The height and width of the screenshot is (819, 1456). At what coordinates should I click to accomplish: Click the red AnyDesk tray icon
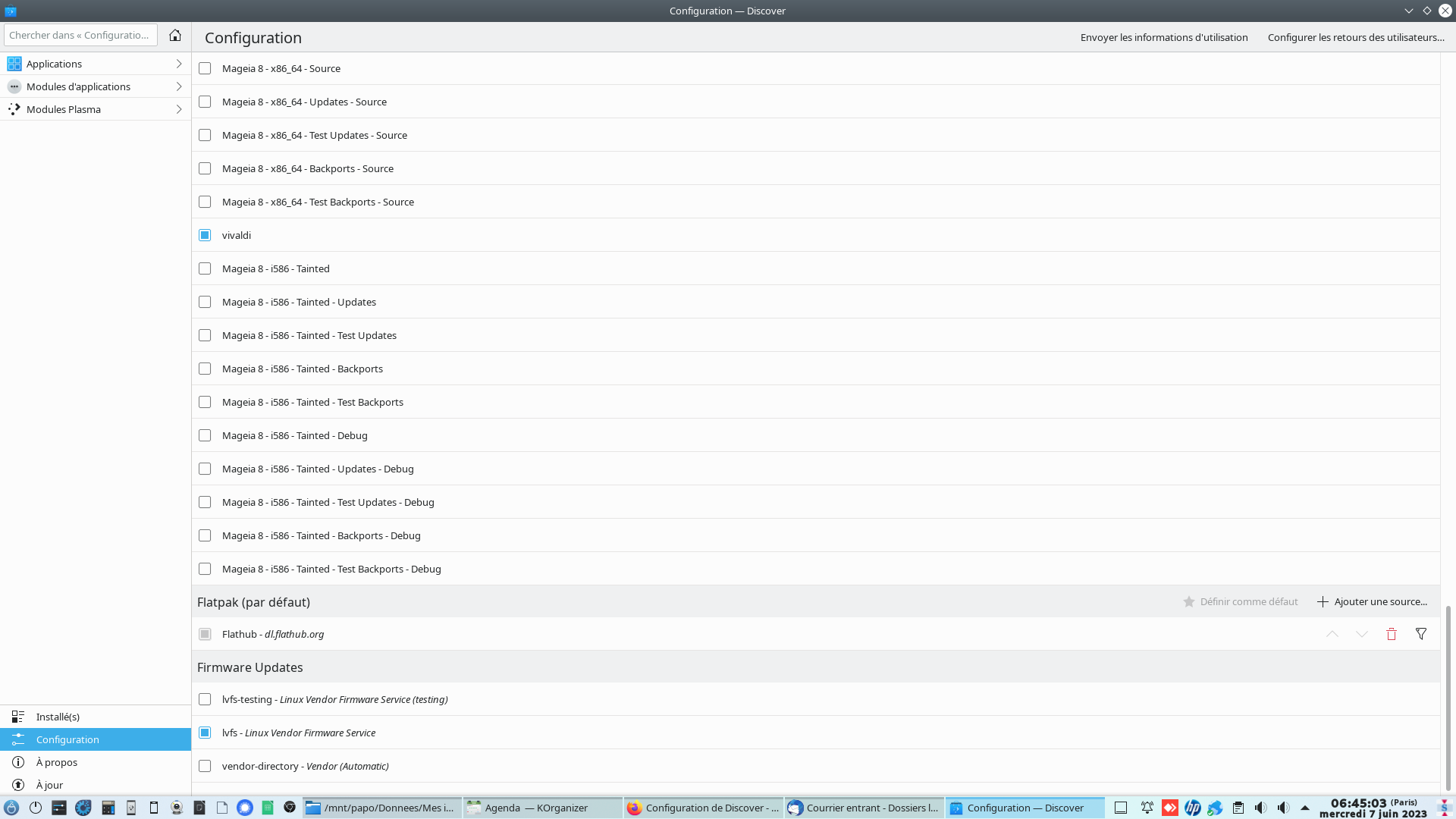[x=1170, y=808]
